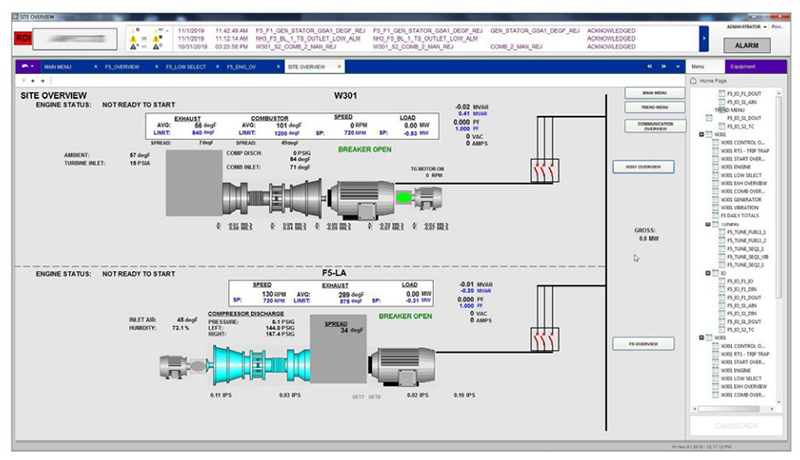Image resolution: width=800 pixels, height=460 pixels.
Task: Open F5_IO_S1_DOUT under the IO node
Action: [744, 322]
